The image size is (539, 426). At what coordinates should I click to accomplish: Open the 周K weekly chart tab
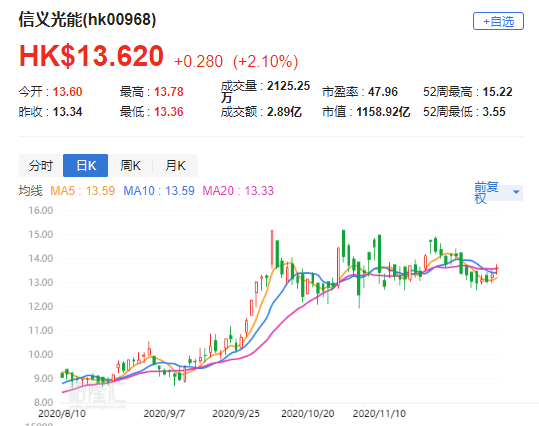[130, 166]
